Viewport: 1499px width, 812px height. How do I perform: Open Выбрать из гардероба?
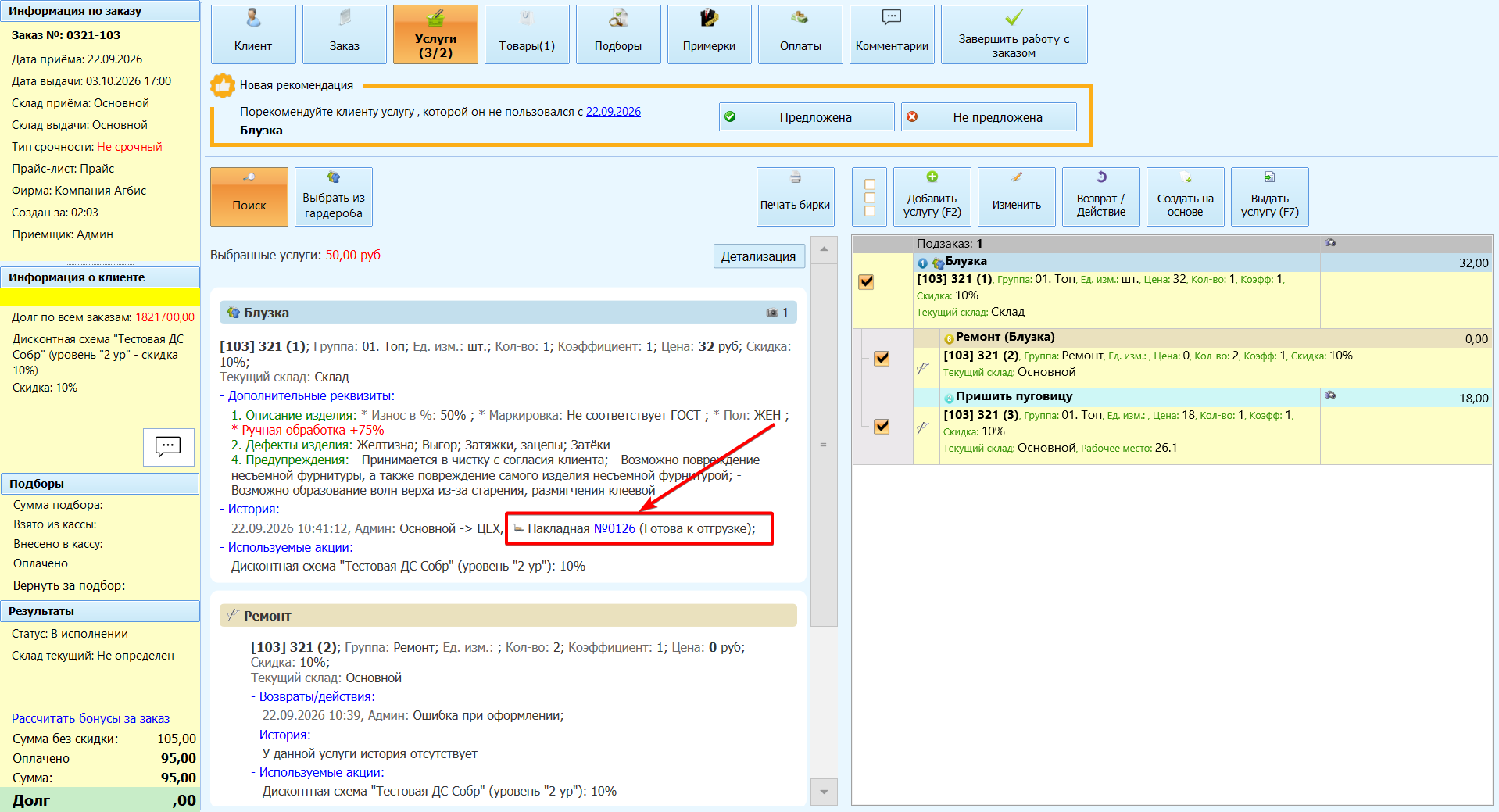pos(334,197)
